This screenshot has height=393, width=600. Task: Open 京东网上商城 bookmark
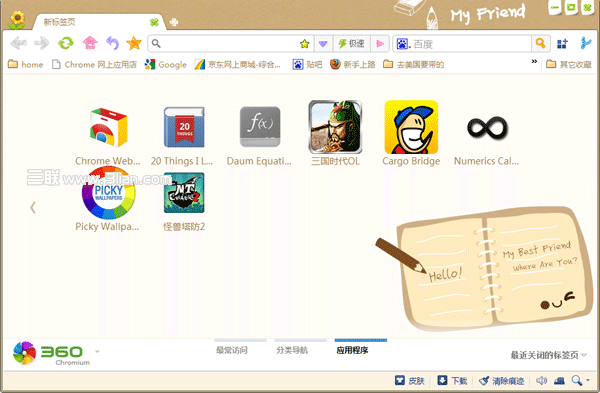click(x=238, y=64)
